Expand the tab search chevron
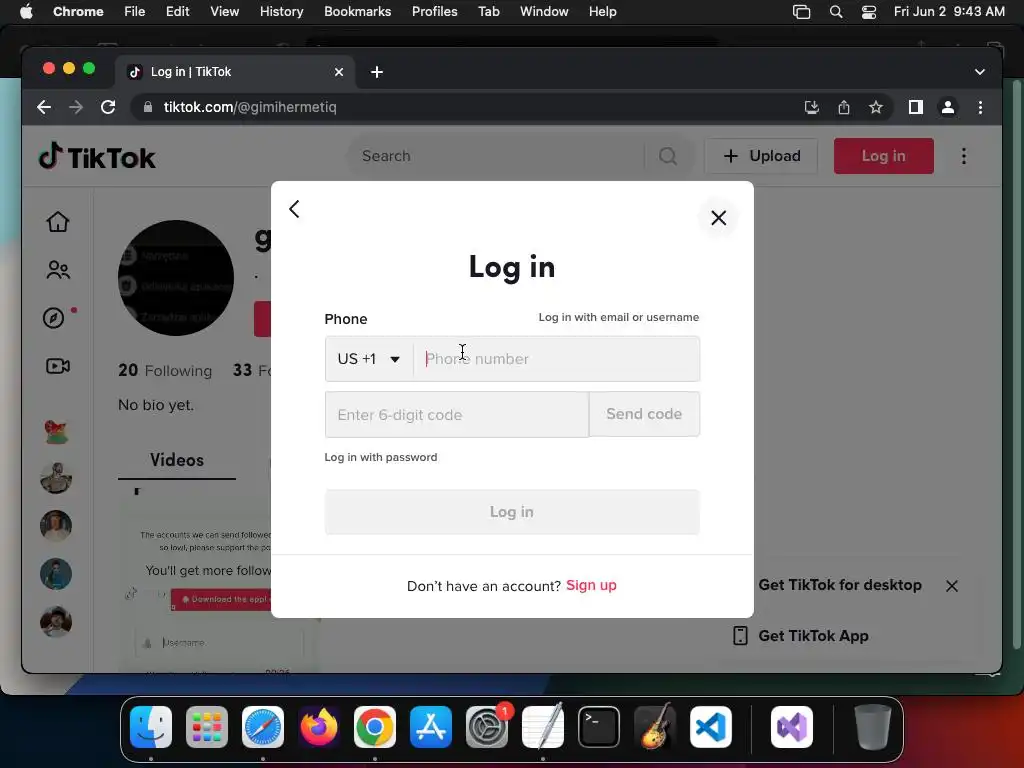 pyautogui.click(x=980, y=72)
